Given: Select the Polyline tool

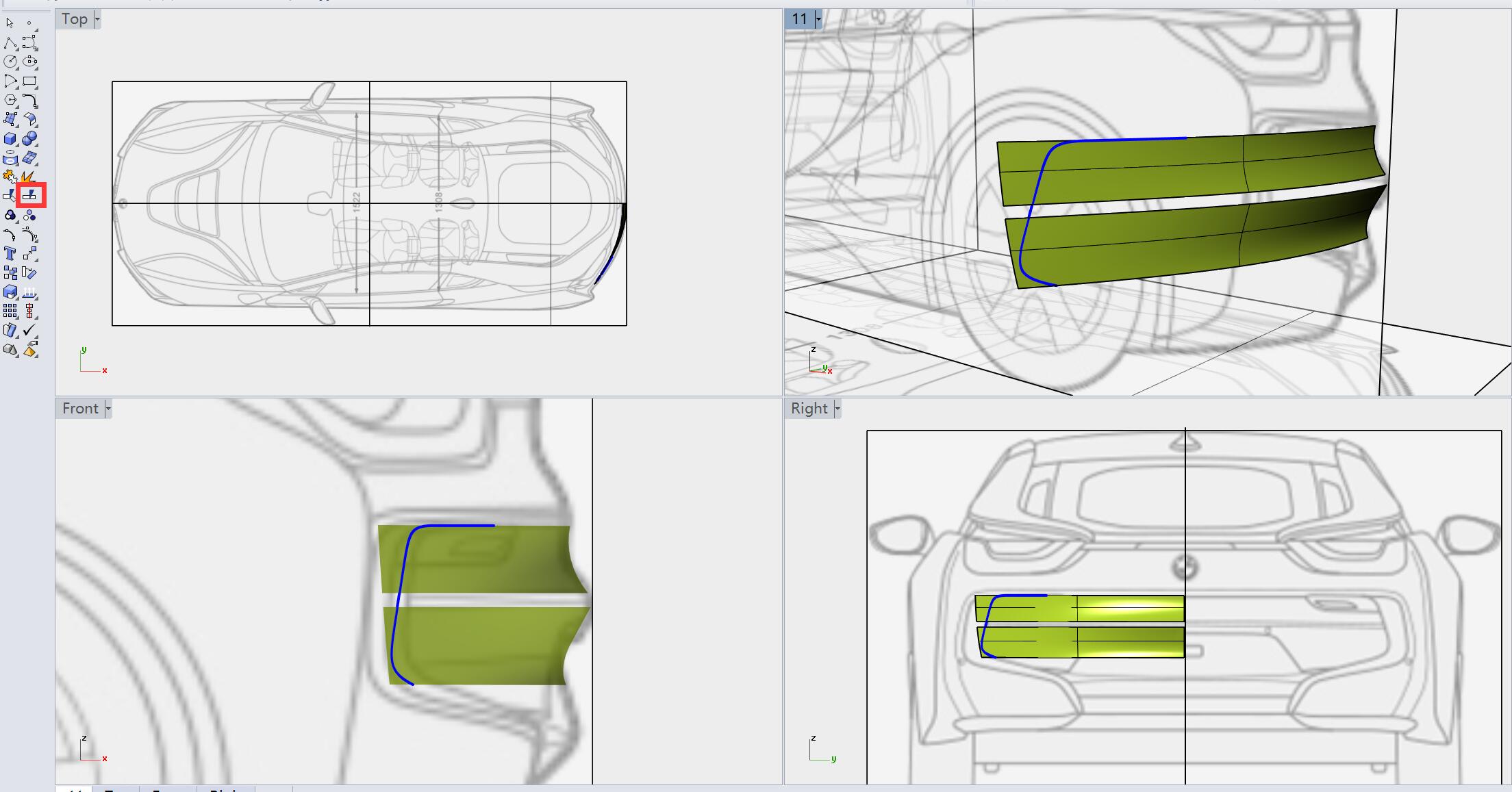Looking at the screenshot, I should 10,43.
